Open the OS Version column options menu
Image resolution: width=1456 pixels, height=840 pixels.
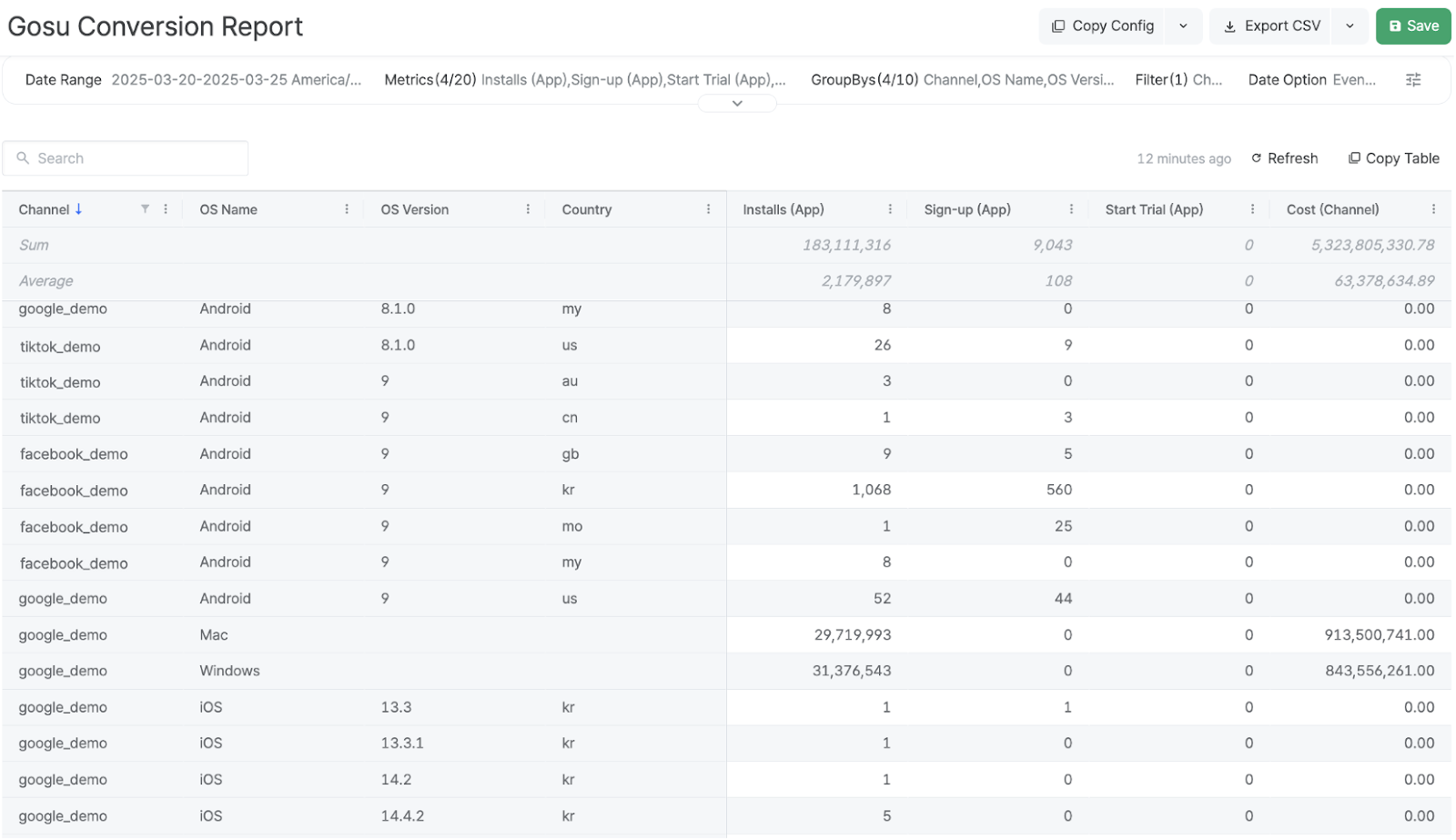pyautogui.click(x=528, y=209)
